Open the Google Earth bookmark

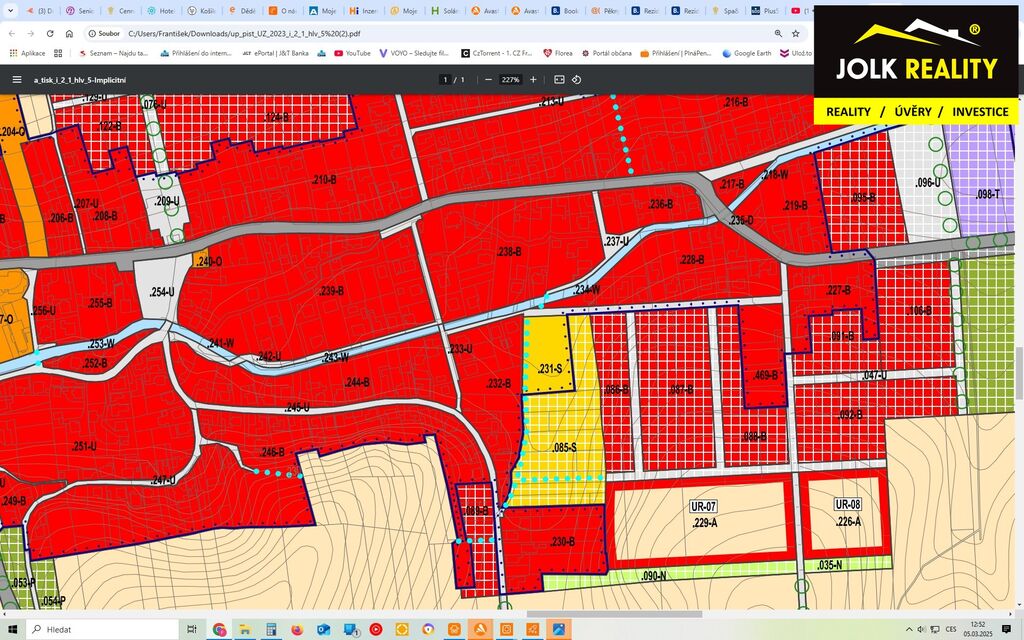[752, 53]
